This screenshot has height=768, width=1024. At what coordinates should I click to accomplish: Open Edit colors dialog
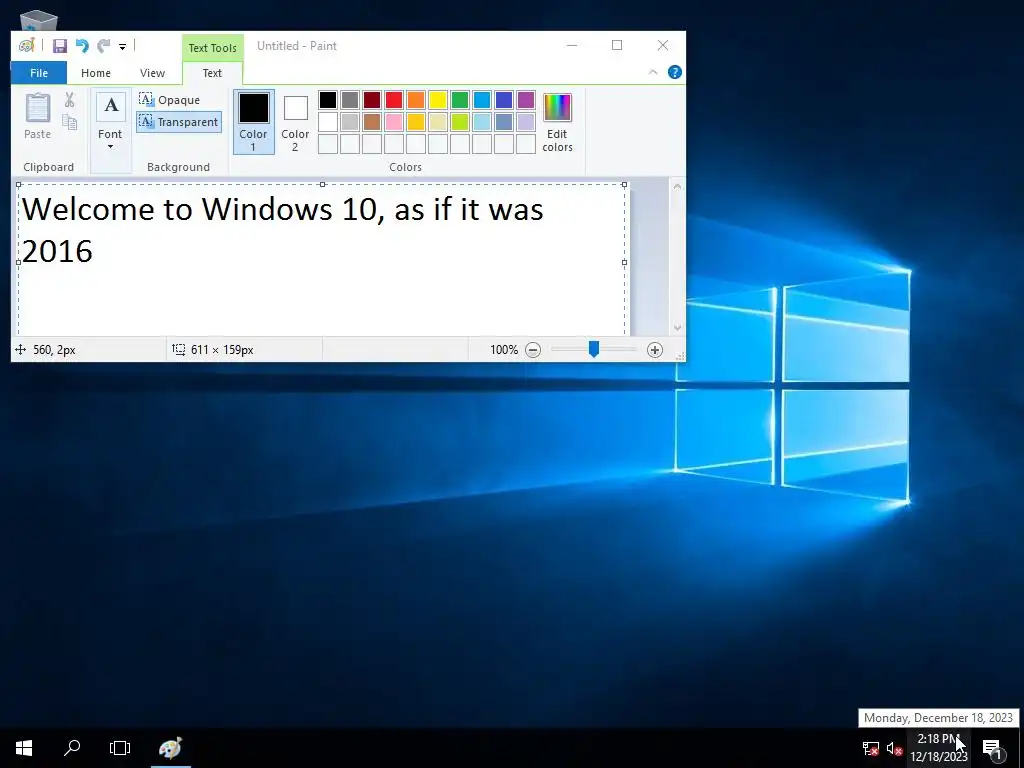click(x=557, y=122)
